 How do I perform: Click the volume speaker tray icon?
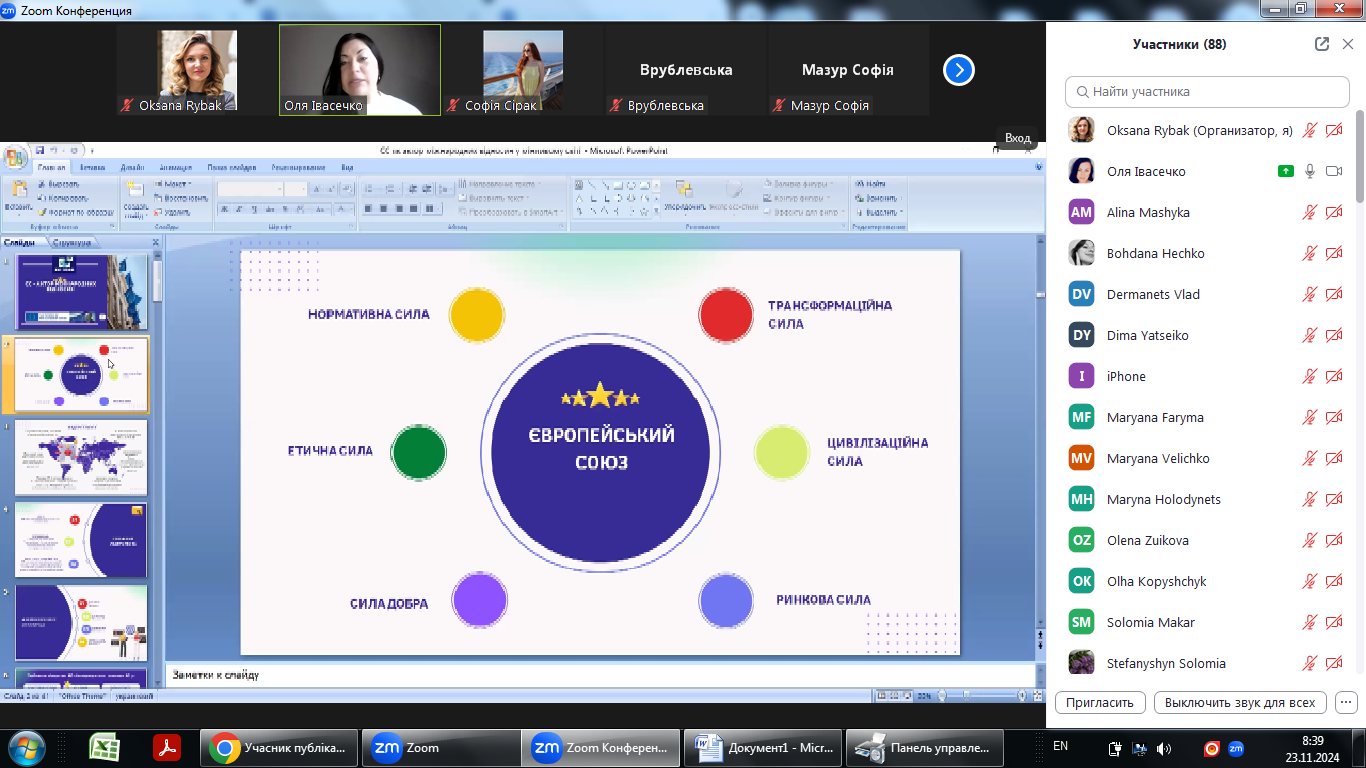click(1163, 747)
